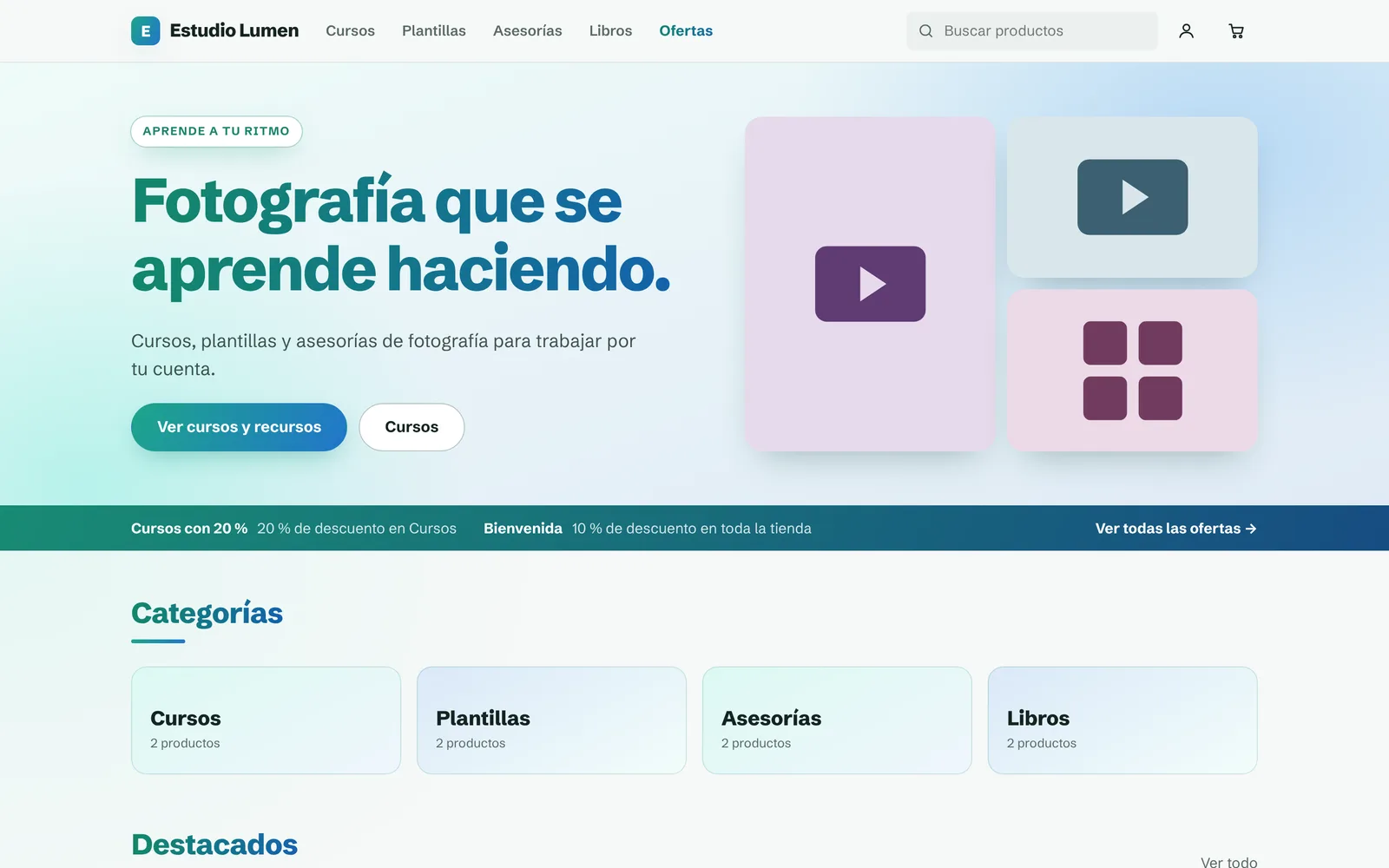
Task: Follow the Ver todas las ofertas link
Action: tap(1176, 529)
